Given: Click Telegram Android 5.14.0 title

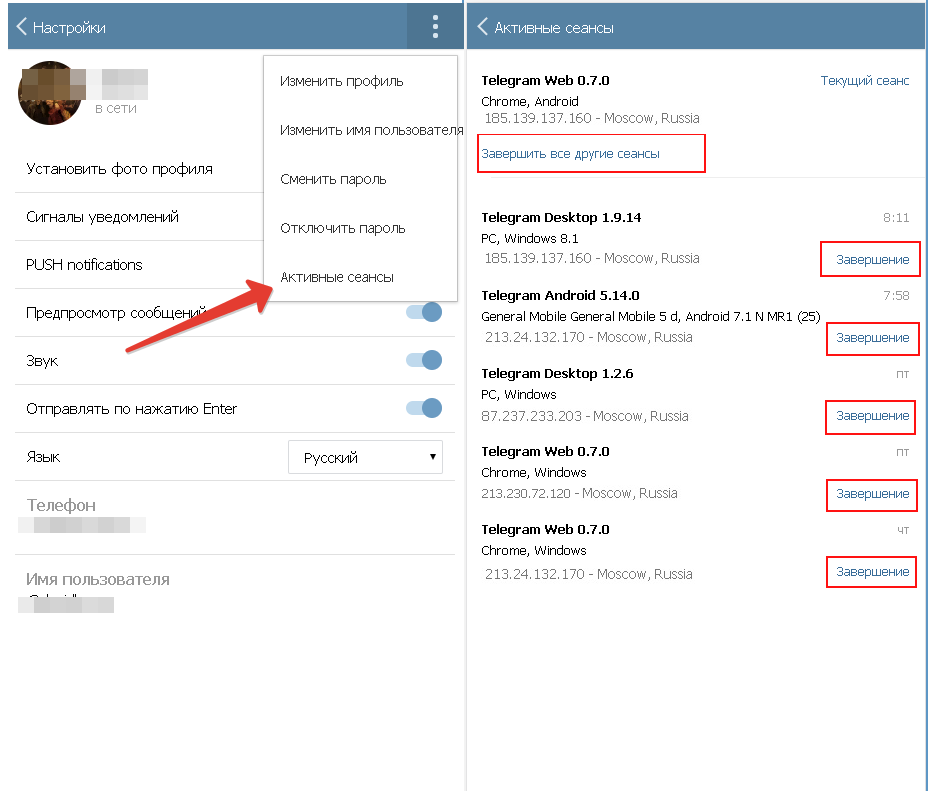Looking at the screenshot, I should [x=560, y=296].
